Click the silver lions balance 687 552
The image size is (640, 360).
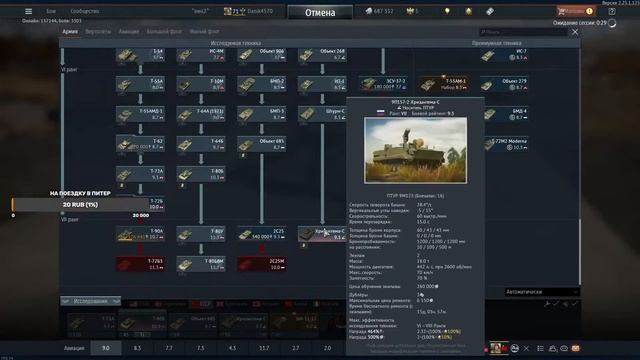click(379, 11)
